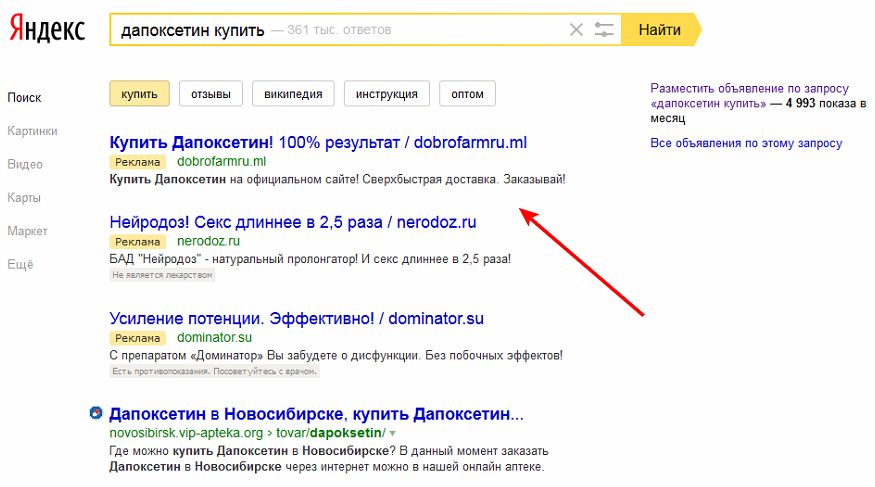Click snippet text Сверхбыстрая доставка. Заказывай!
The height and width of the screenshot is (487, 875).
464,180
